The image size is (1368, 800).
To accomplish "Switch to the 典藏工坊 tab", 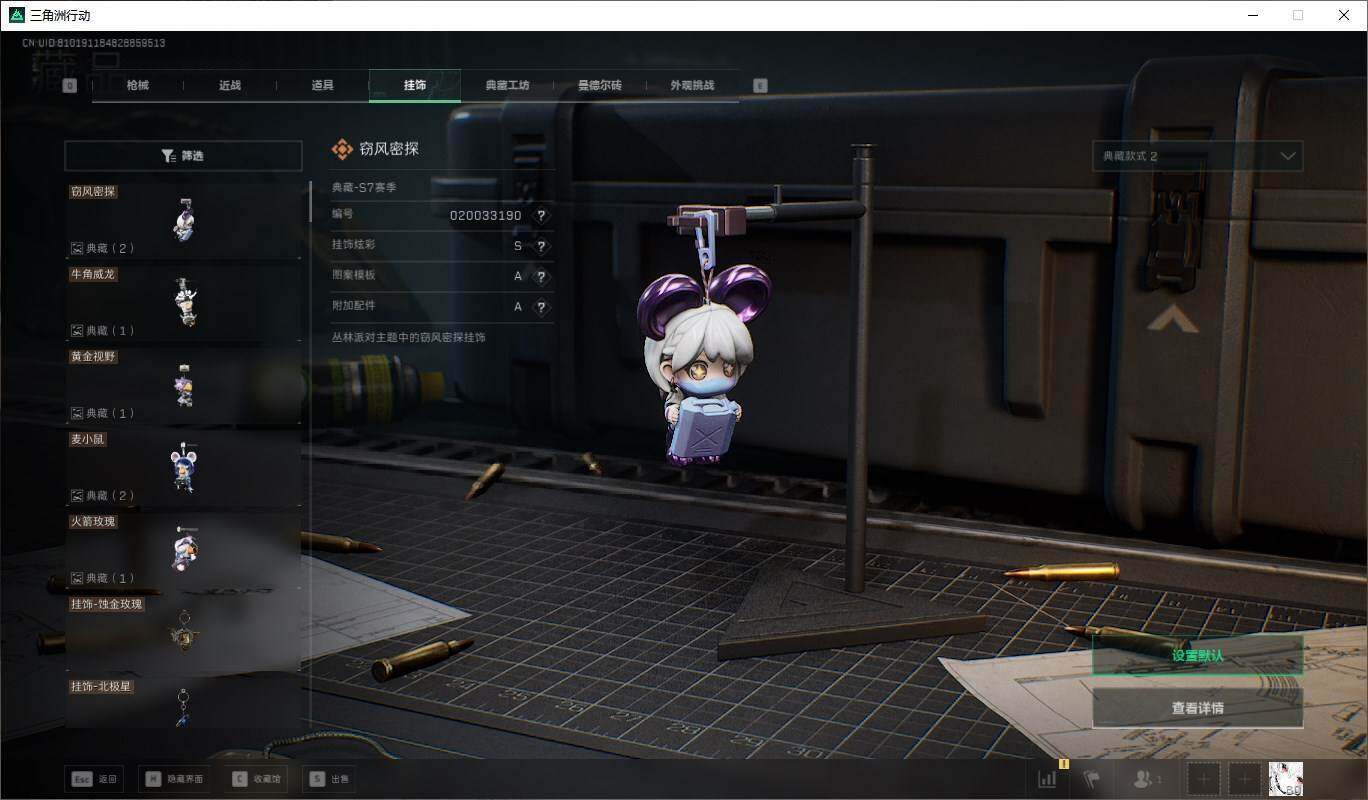I will (507, 86).
